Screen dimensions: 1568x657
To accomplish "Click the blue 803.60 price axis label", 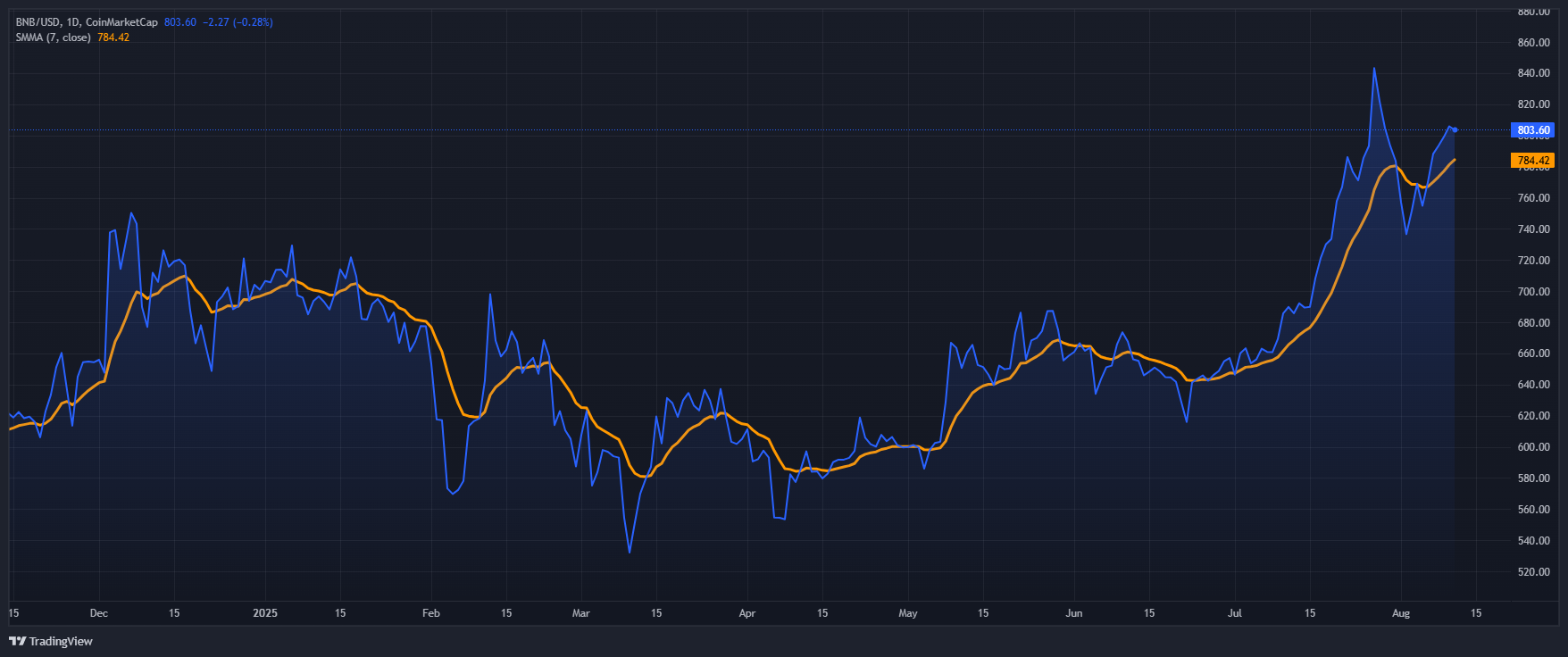I will pos(1532,130).
